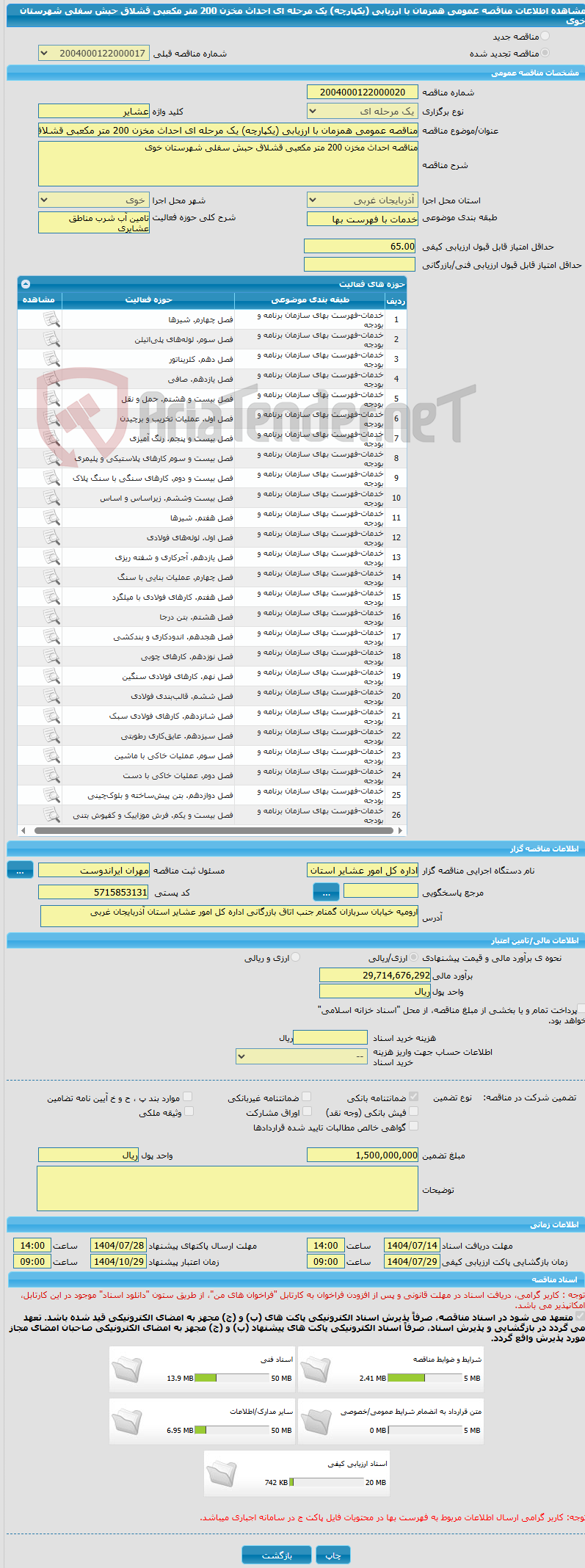
Task: Toggle the فیش بانکی (وجه نقد) checkbox
Action: tap(414, 1111)
